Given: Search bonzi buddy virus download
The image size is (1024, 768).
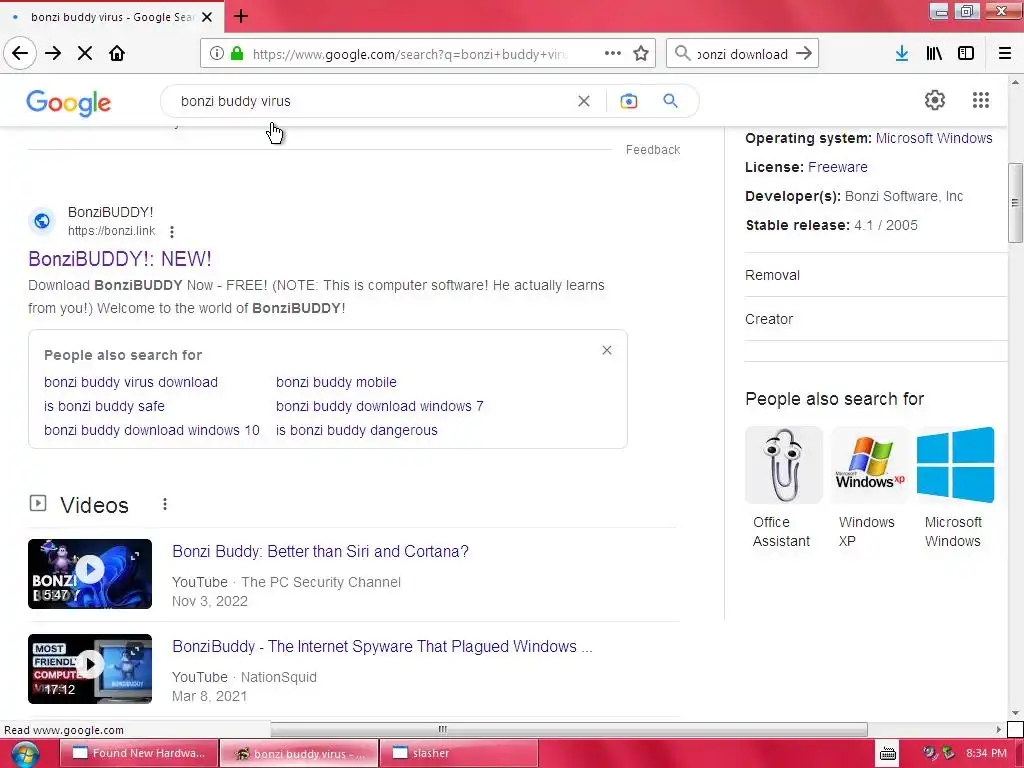Looking at the screenshot, I should coord(131,382).
